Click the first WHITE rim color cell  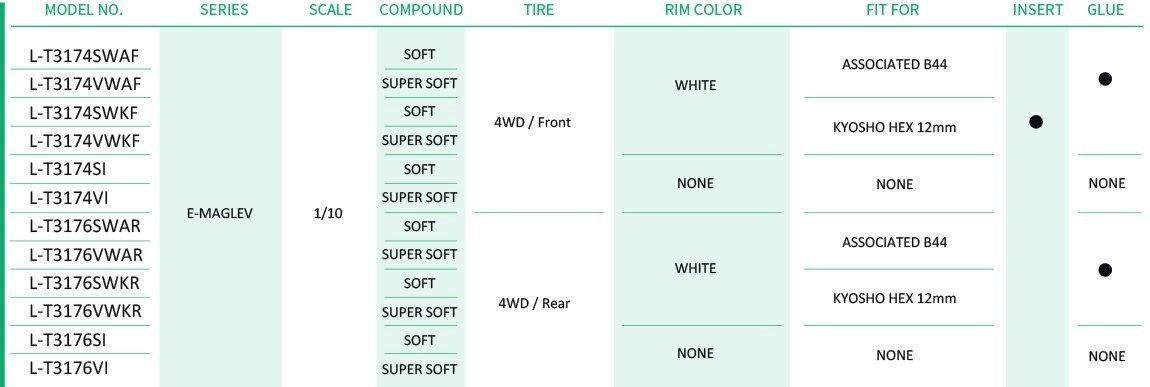click(x=695, y=85)
